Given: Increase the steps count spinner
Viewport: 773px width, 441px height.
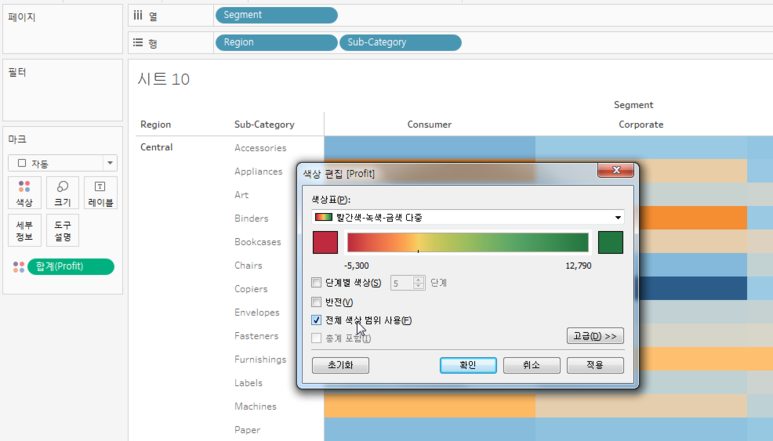Looking at the screenshot, I should pyautogui.click(x=419, y=279).
